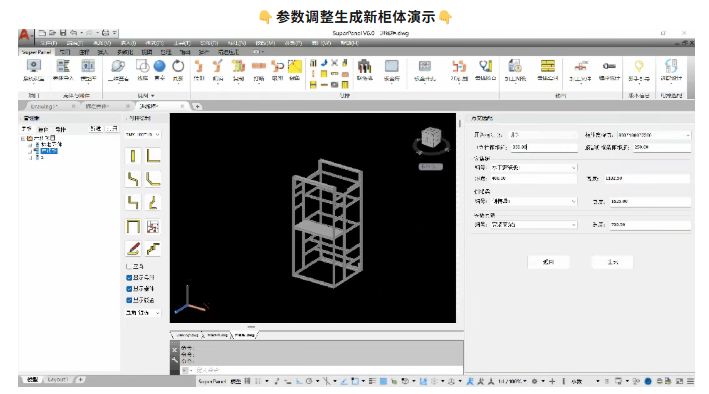Click the circular refresh arrow icon in ribbon
Viewport: 709px width, 394px height.
pos(178,66)
